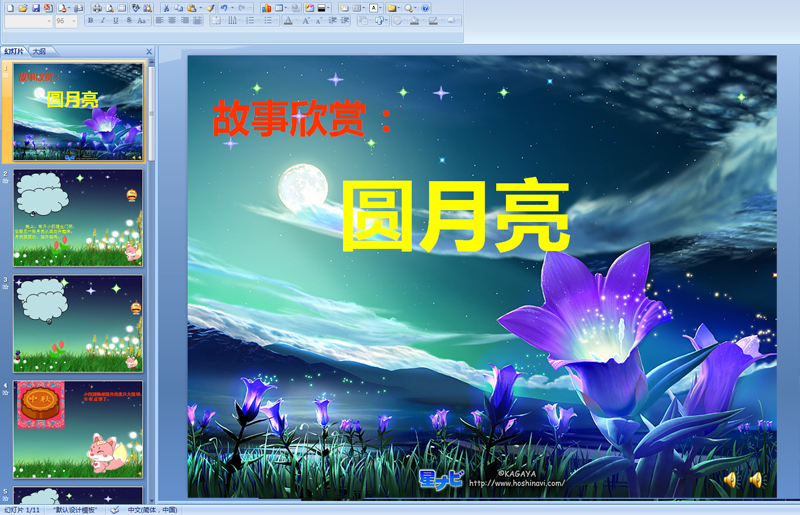The height and width of the screenshot is (515, 800).
Task: Save the presentation with floppy icon
Action: tap(36, 8)
